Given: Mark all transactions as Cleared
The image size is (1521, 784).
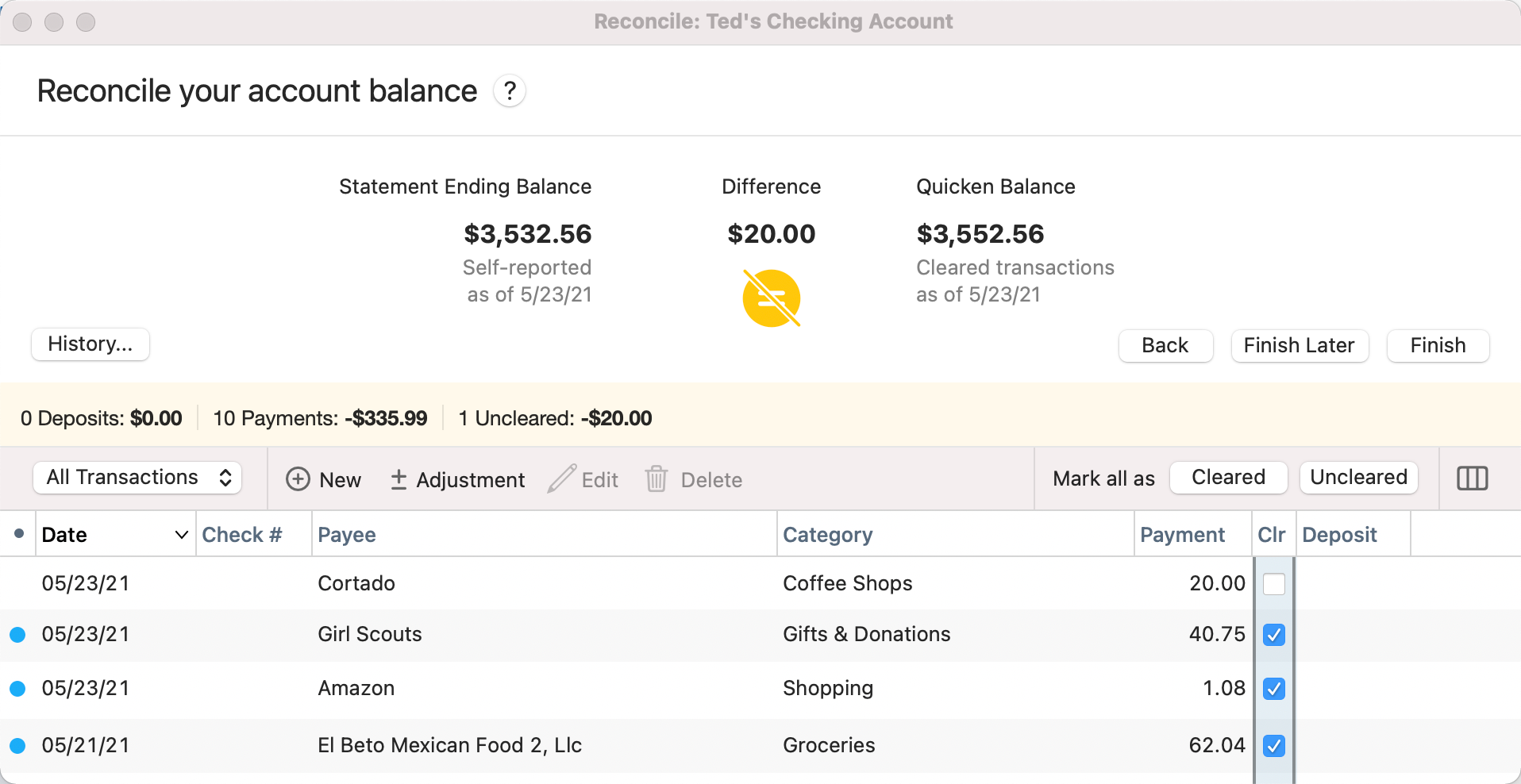Looking at the screenshot, I should tap(1228, 478).
